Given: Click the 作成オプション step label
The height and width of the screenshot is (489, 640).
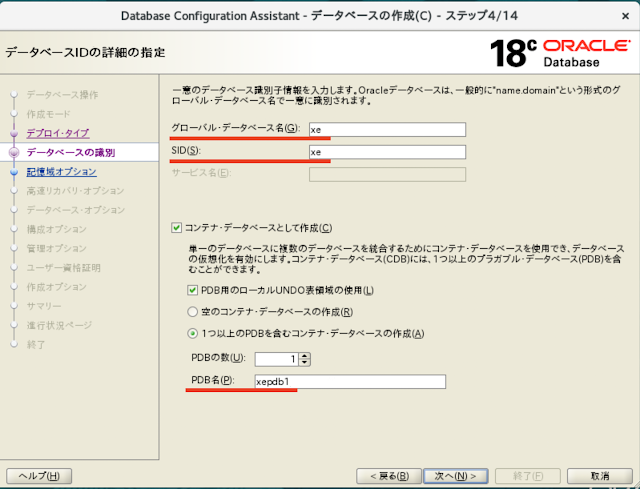Looking at the screenshot, I should tap(57, 287).
